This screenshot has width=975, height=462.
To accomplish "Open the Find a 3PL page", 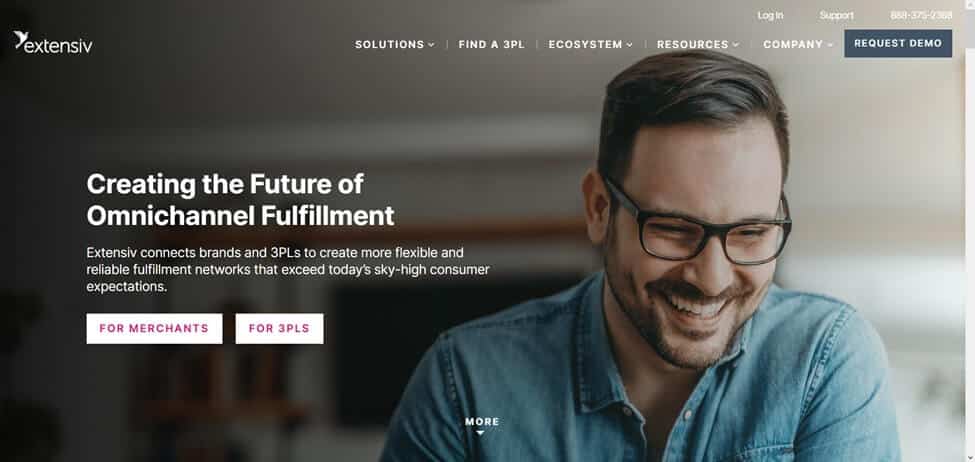I will [x=491, y=45].
